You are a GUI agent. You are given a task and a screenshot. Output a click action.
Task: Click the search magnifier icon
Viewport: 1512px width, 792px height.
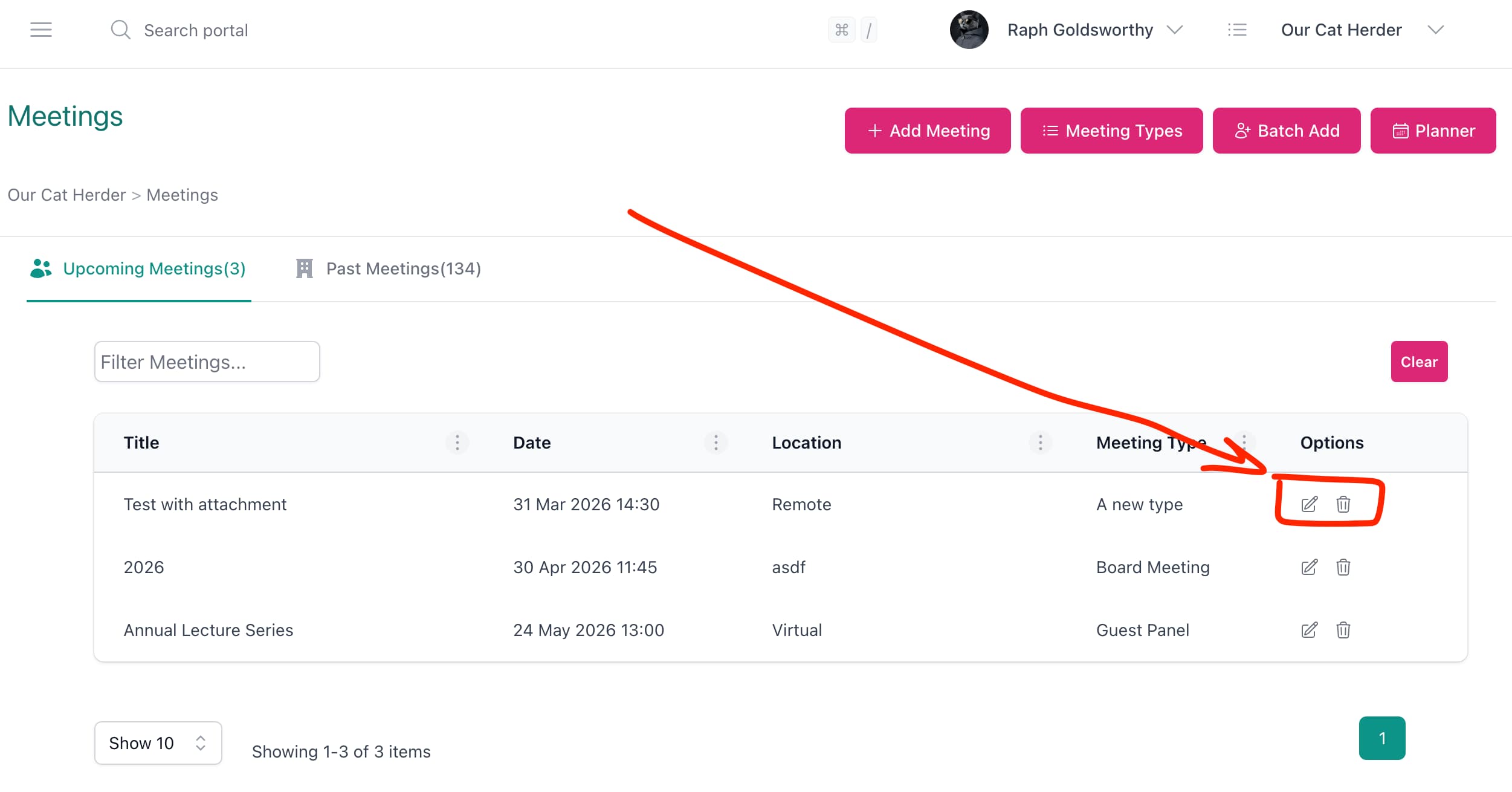[120, 30]
